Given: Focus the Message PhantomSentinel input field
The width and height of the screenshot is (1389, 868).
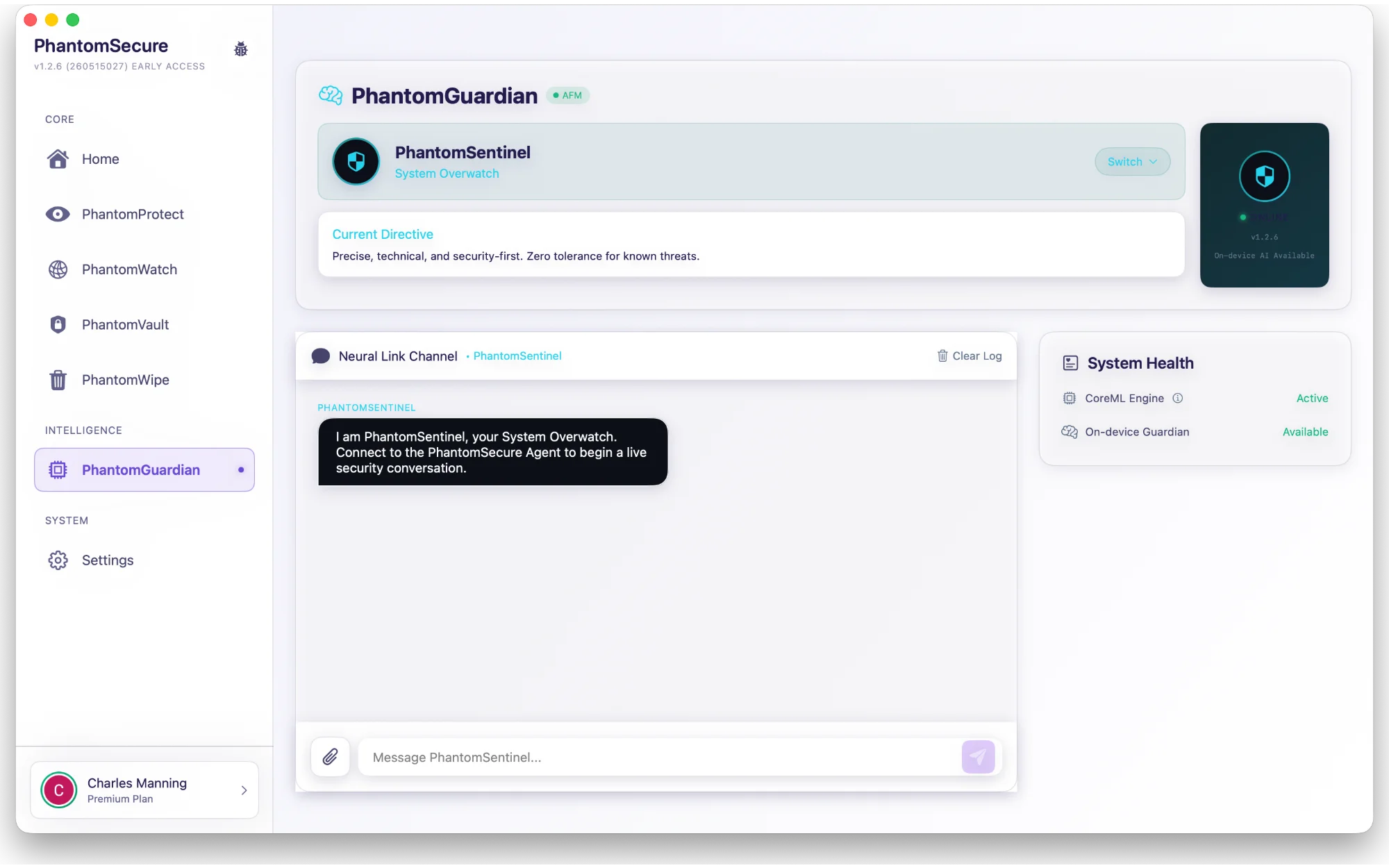Looking at the screenshot, I should (660, 757).
